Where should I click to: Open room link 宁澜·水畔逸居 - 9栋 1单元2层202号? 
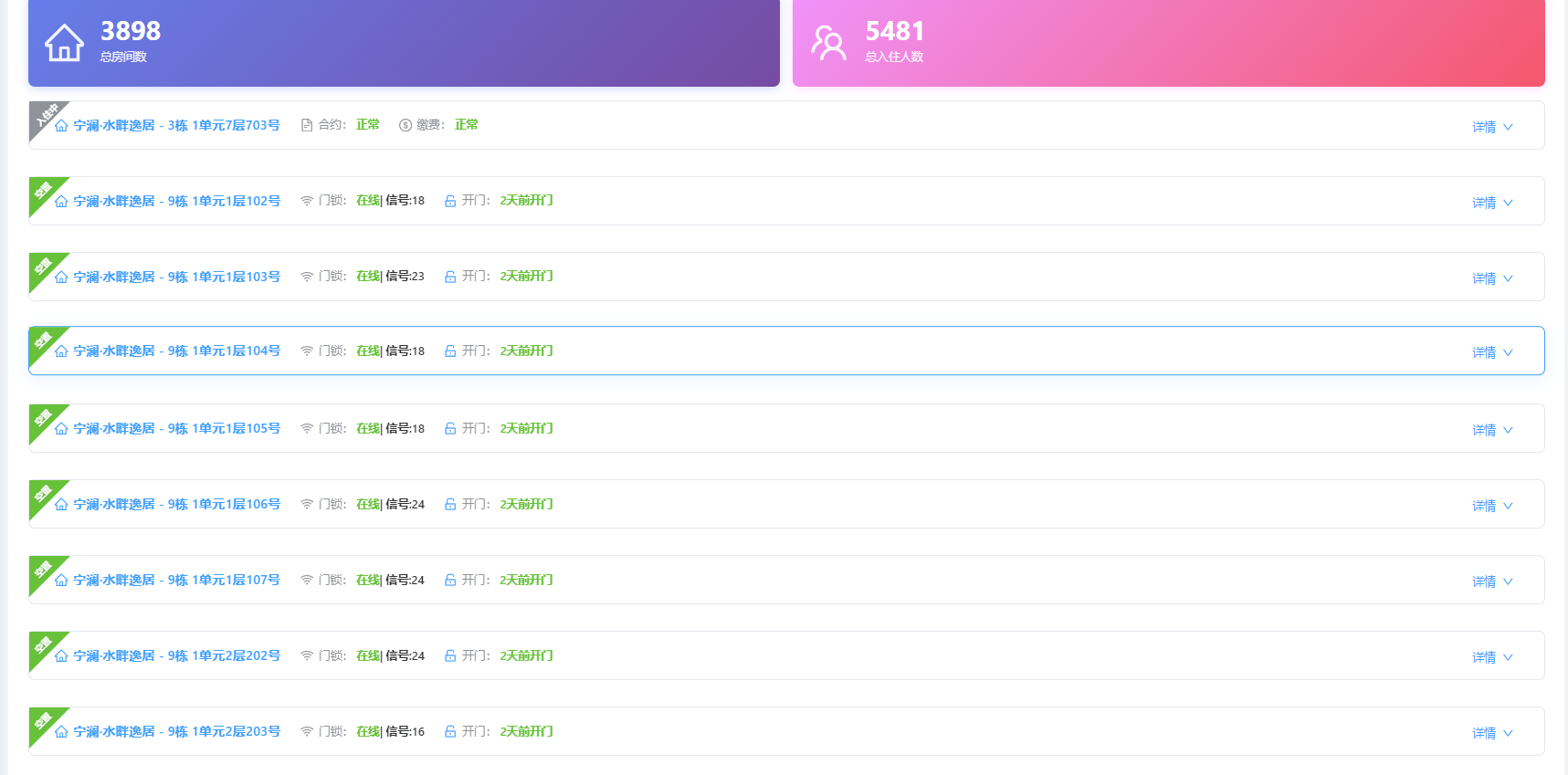point(177,655)
